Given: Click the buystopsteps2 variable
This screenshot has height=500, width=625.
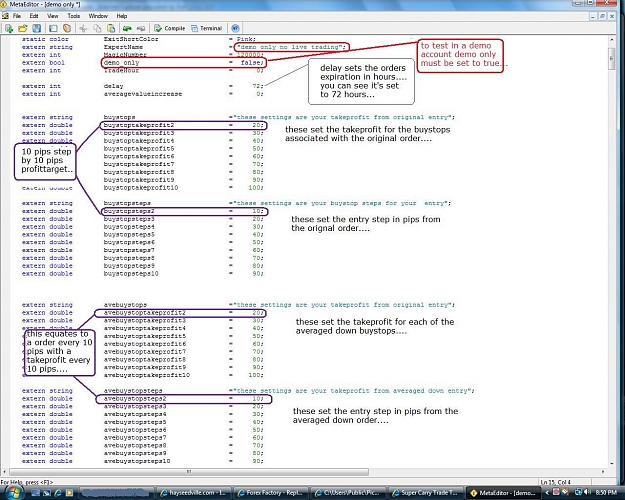Looking at the screenshot, I should point(129,211).
